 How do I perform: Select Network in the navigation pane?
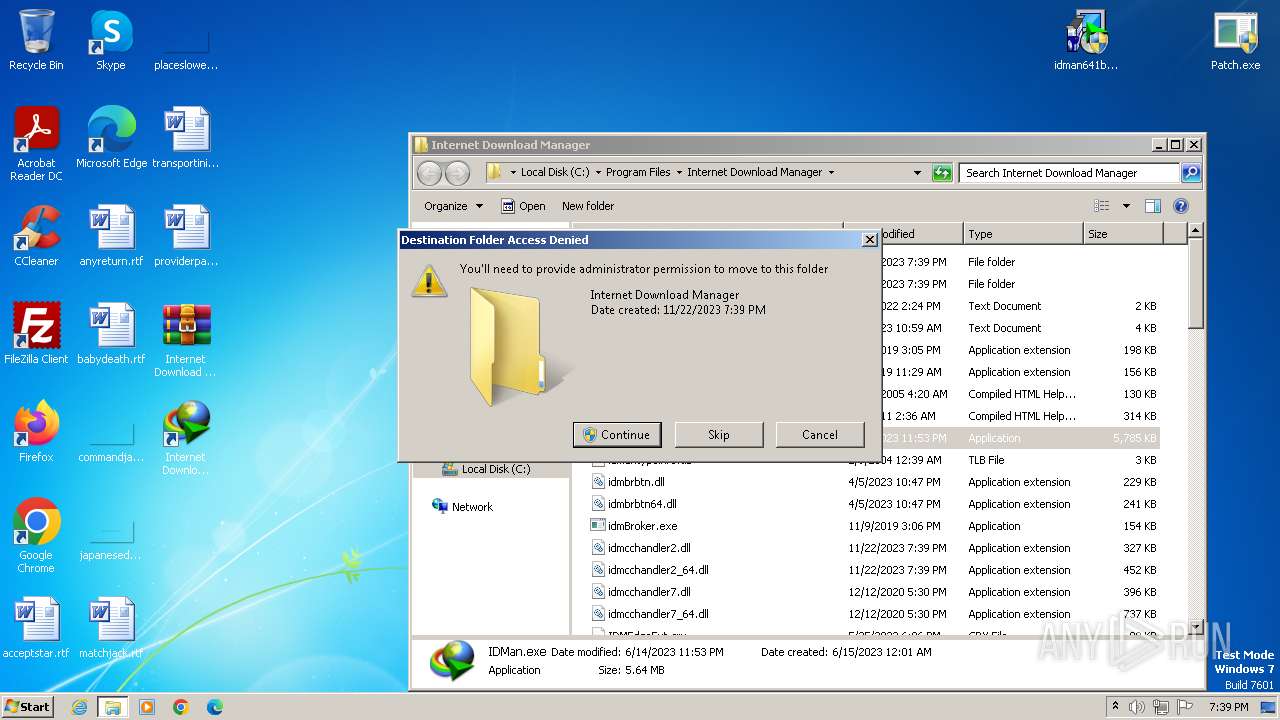(x=462, y=507)
